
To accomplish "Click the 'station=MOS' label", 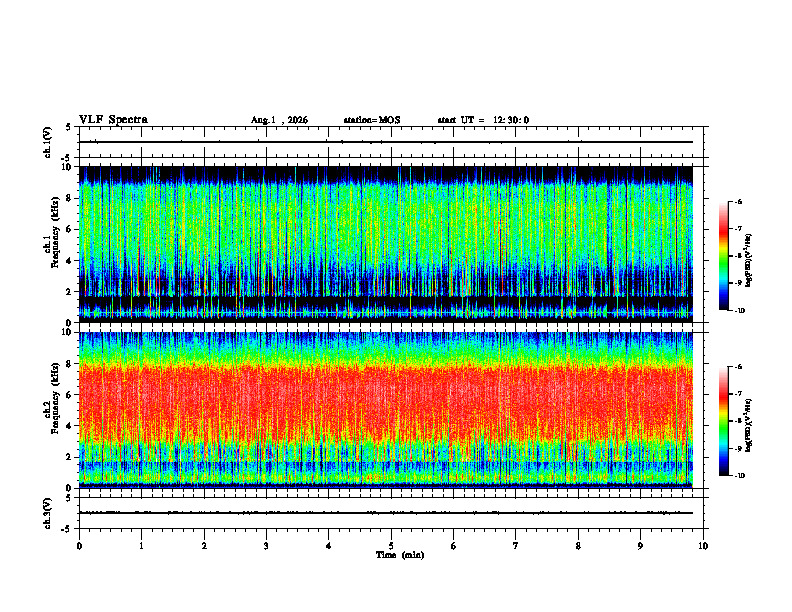I will [x=372, y=120].
